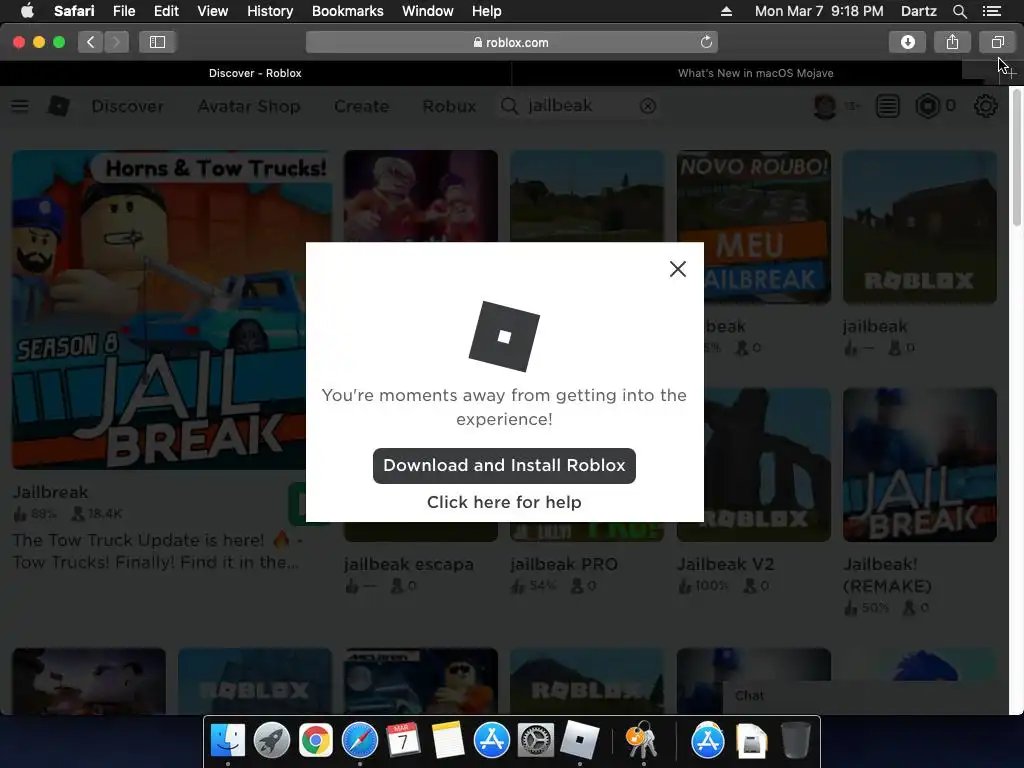
Task: Open Google Chrome from the Dock
Action: tap(315, 740)
